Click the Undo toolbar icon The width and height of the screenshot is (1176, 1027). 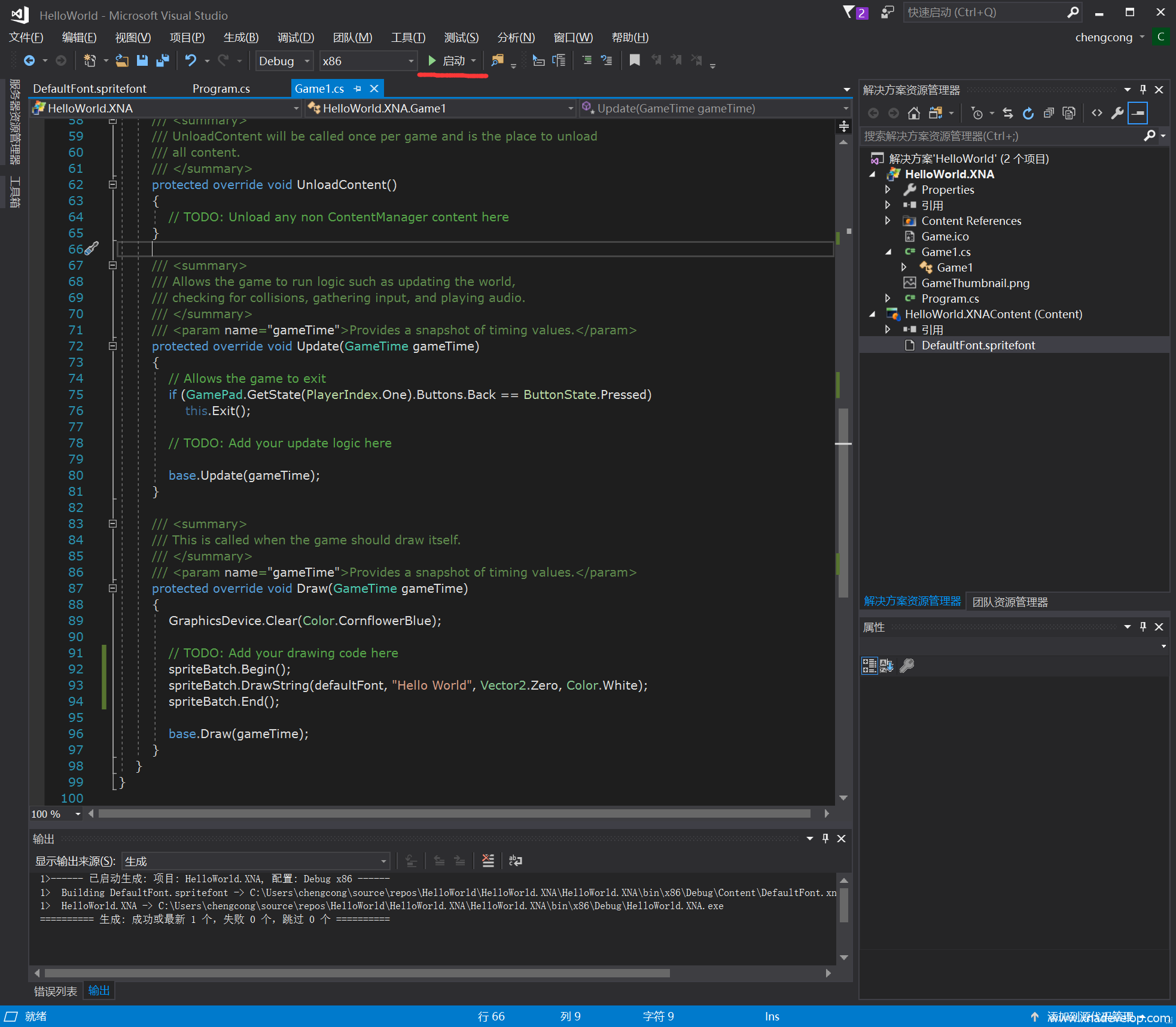191,60
